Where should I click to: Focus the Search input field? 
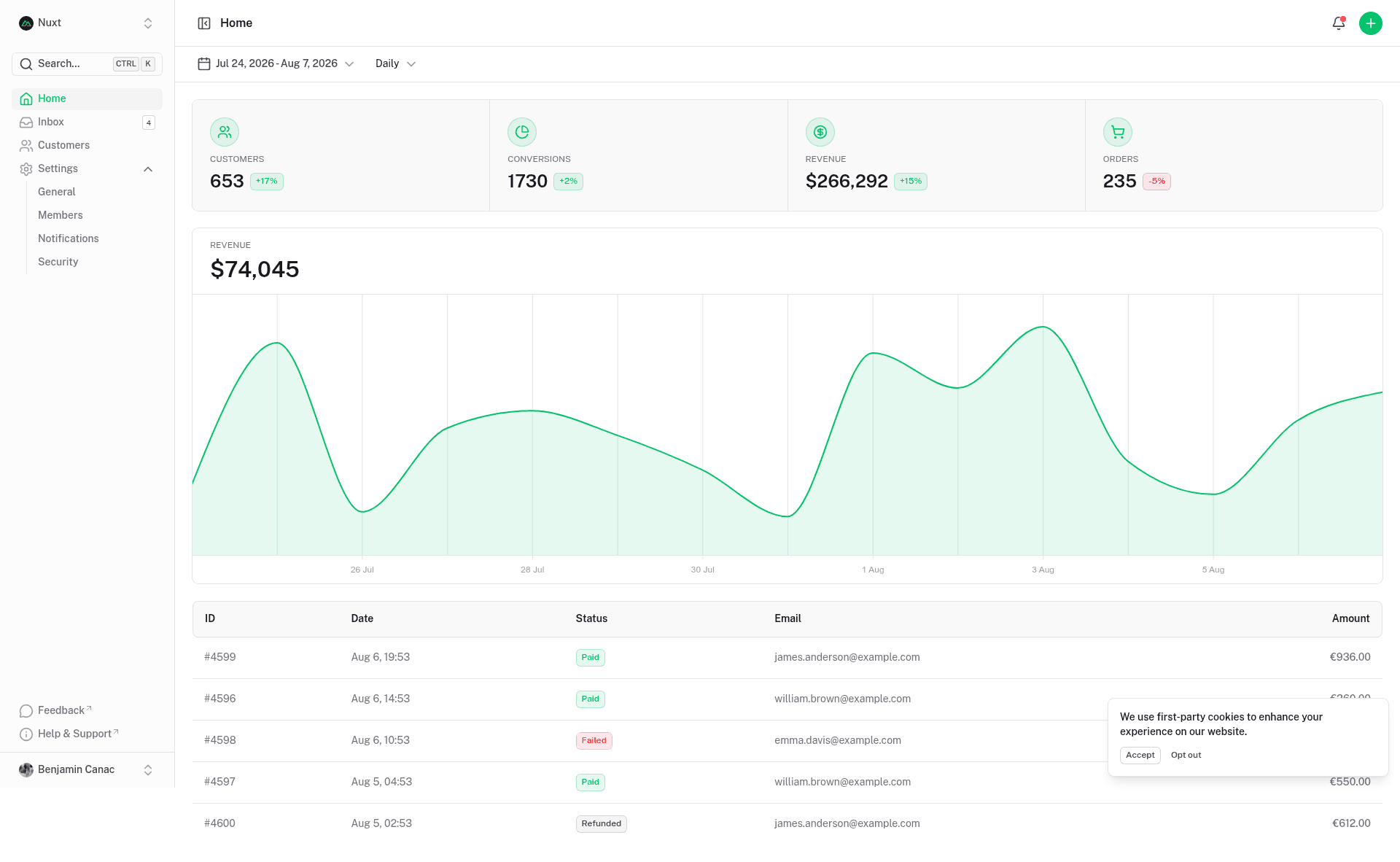pos(87,64)
